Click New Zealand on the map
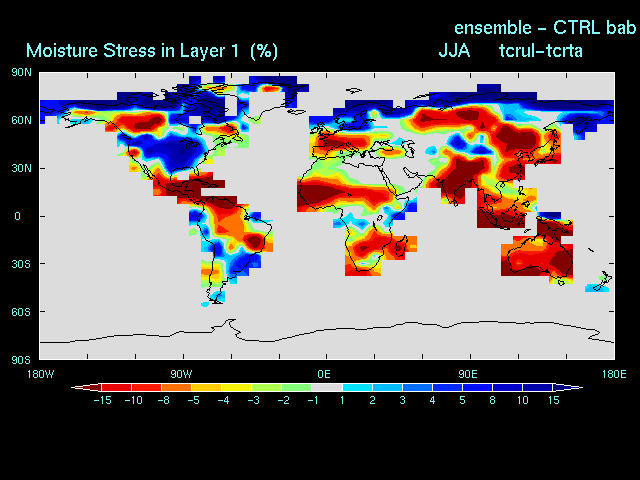 (x=600, y=282)
